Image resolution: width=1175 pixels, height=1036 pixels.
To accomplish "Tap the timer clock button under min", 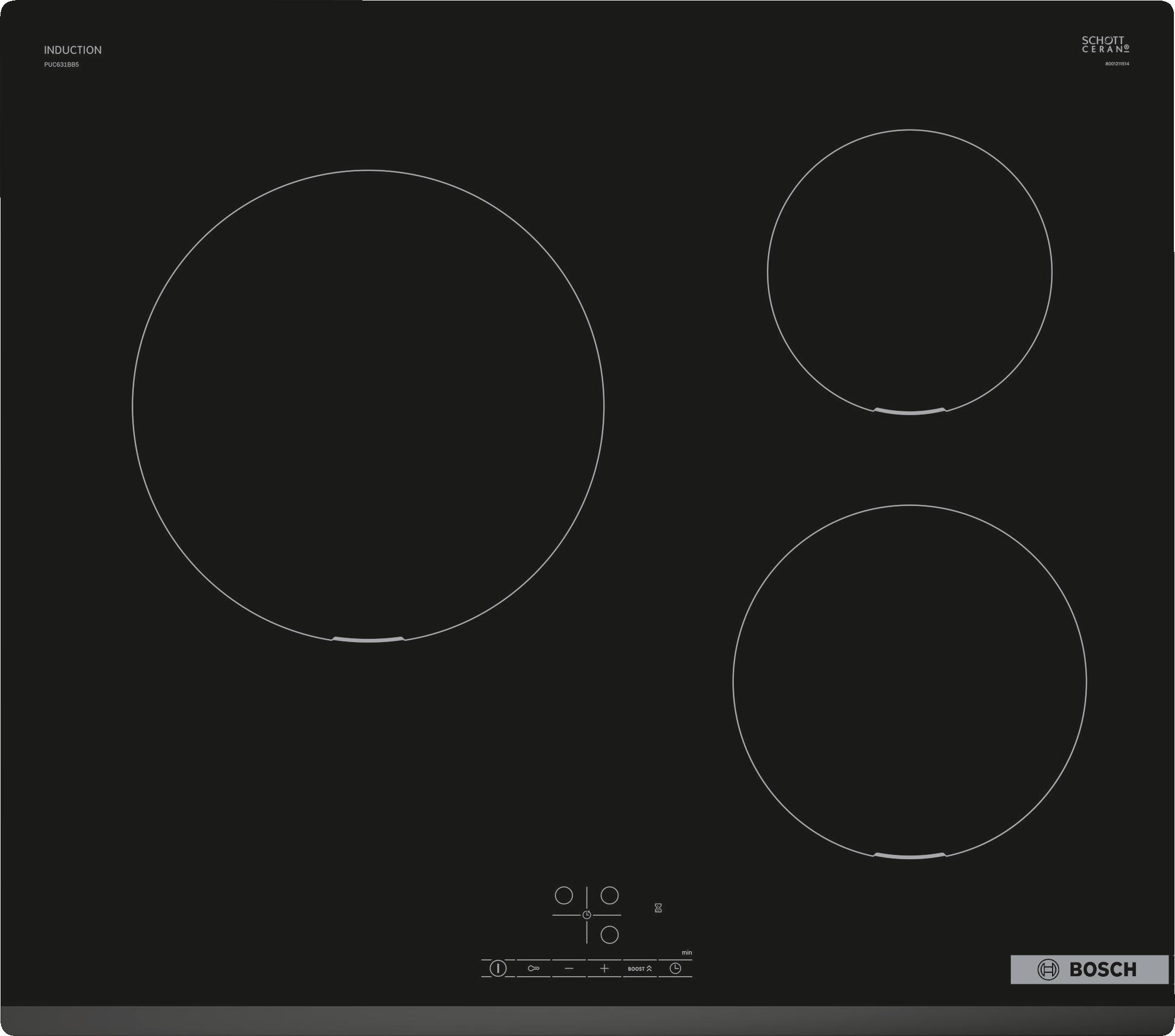I will (x=675, y=968).
